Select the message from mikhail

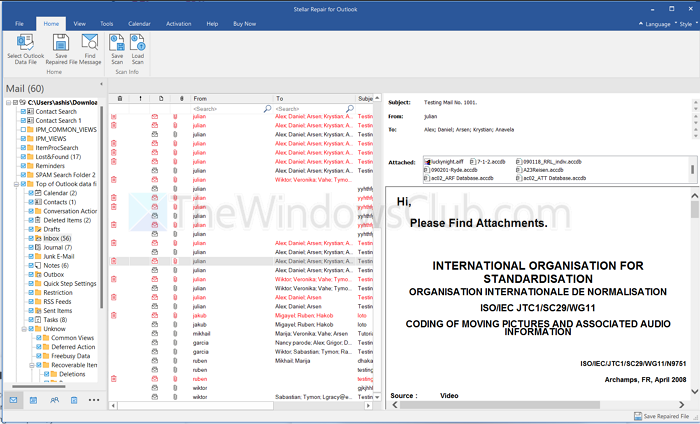pos(241,333)
